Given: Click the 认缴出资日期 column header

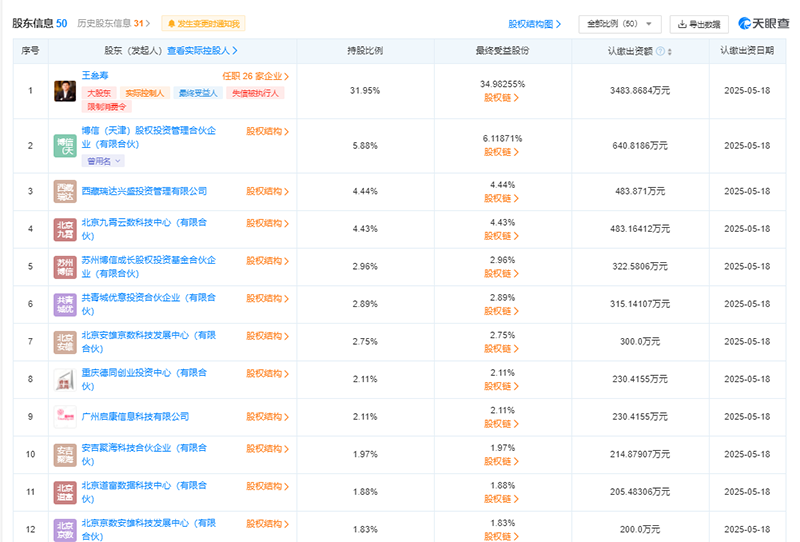Looking at the screenshot, I should click(747, 51).
